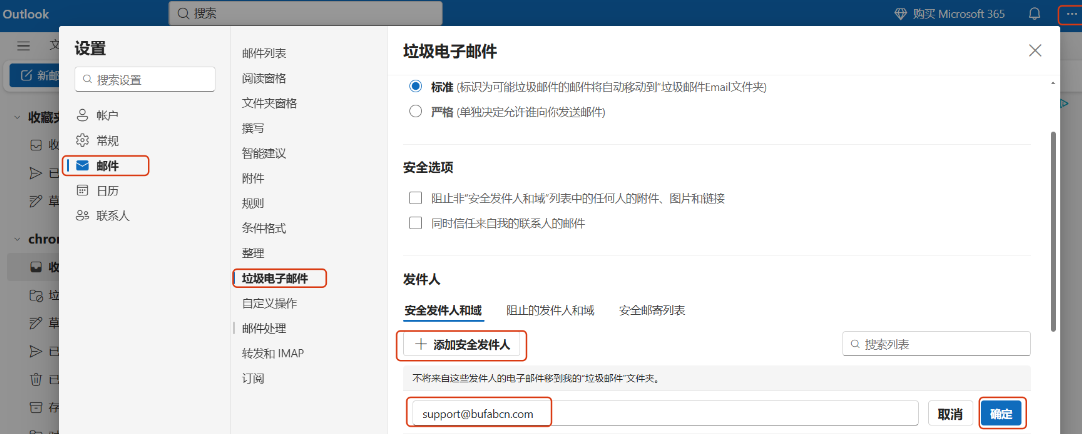Click the 添加安全发件人 button
This screenshot has width=1082, height=434.
[x=462, y=345]
